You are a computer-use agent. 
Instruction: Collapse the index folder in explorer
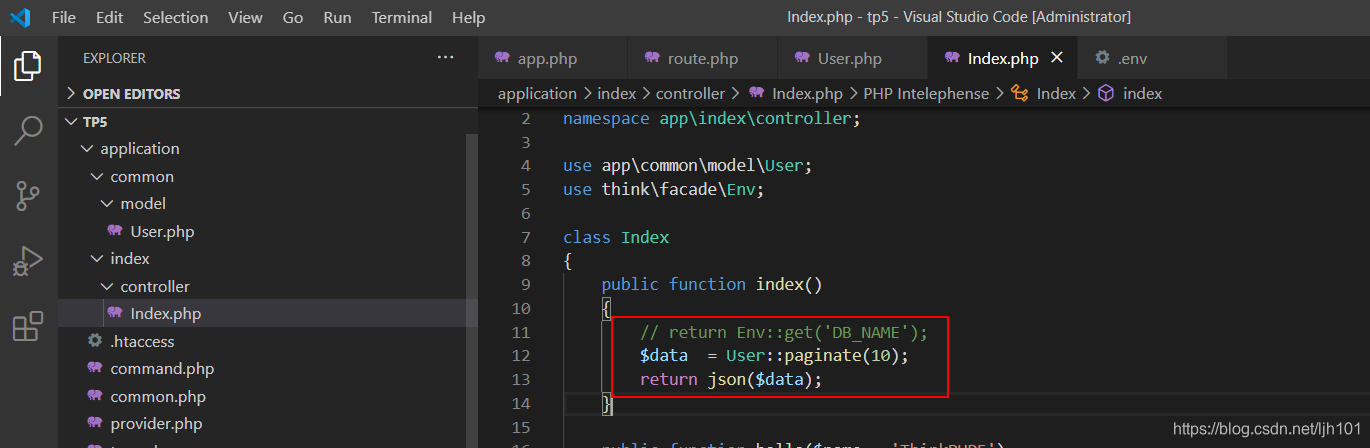[x=96, y=259]
